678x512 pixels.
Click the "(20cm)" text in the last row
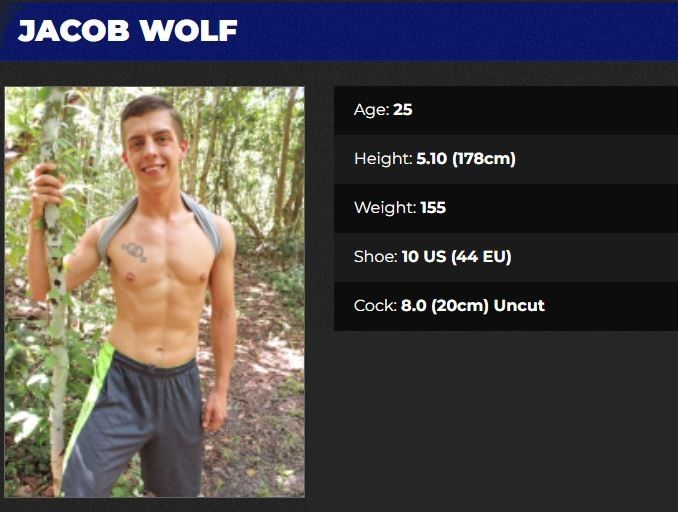click(460, 305)
